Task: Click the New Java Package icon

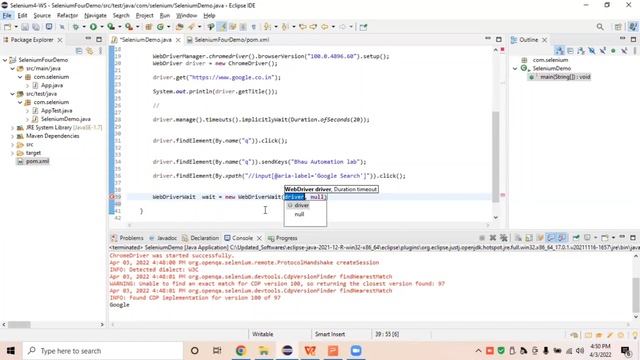Action: (x=149, y=27)
